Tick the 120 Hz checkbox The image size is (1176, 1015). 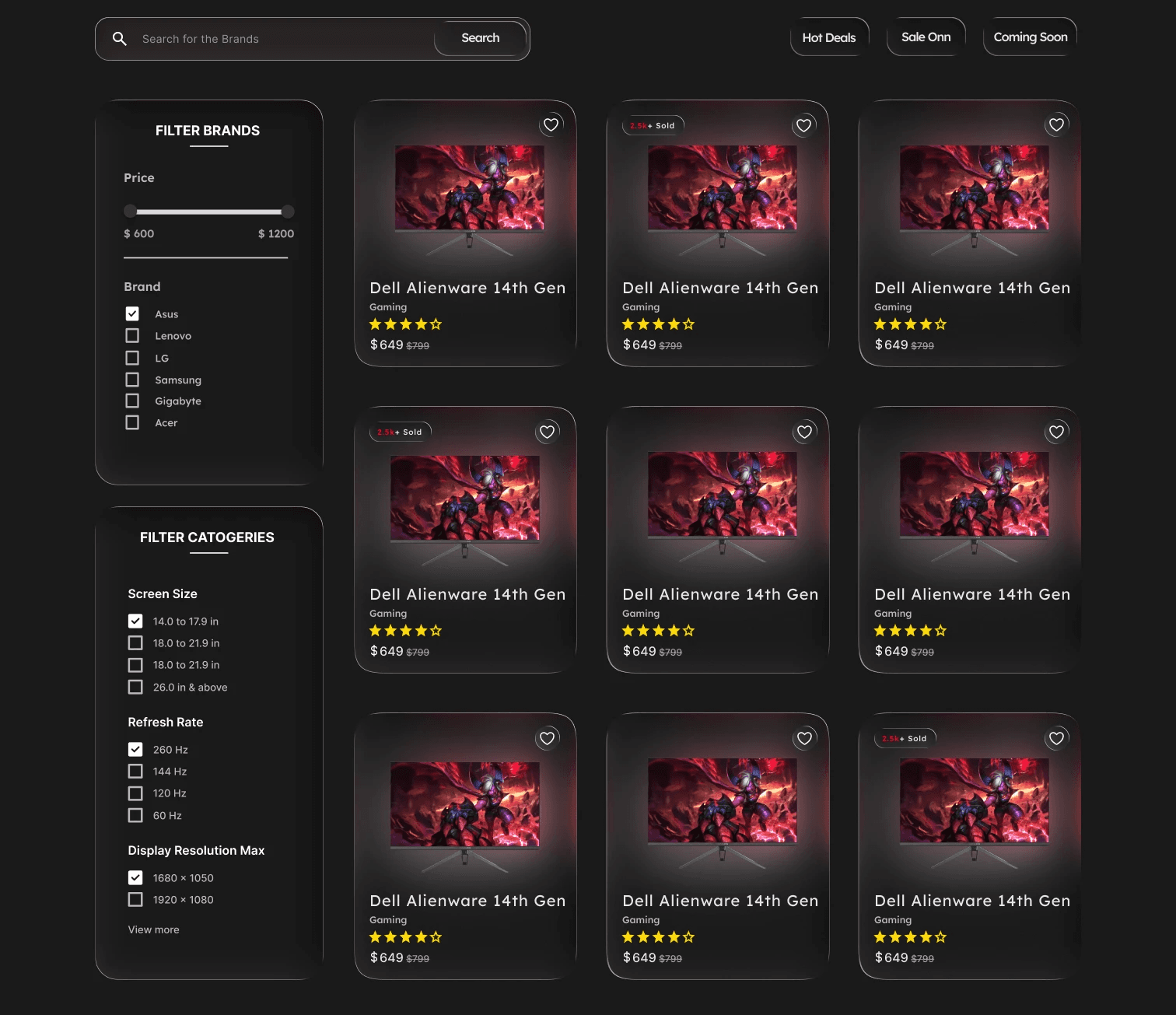[135, 793]
